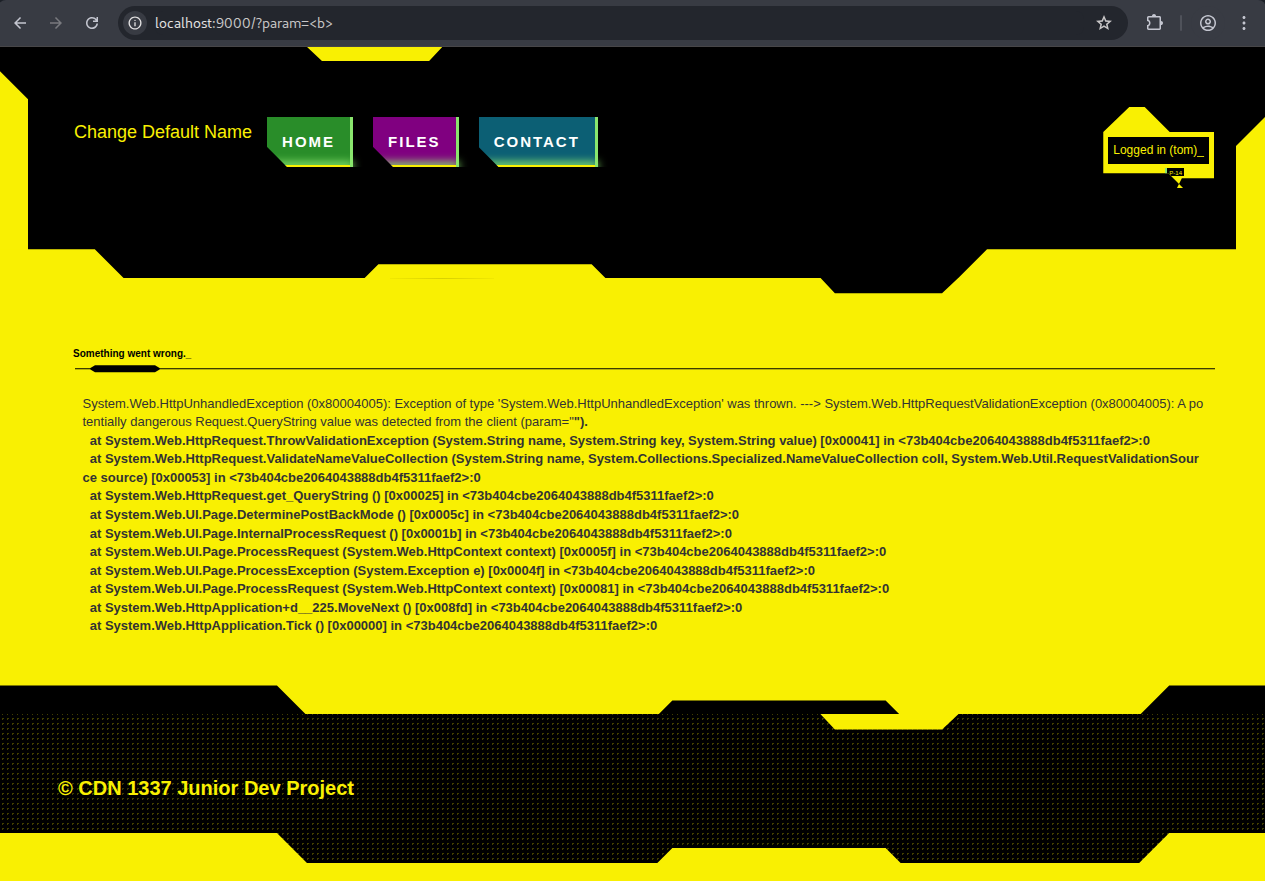Click the Change Default Name link
This screenshot has width=1265, height=881.
(x=162, y=132)
